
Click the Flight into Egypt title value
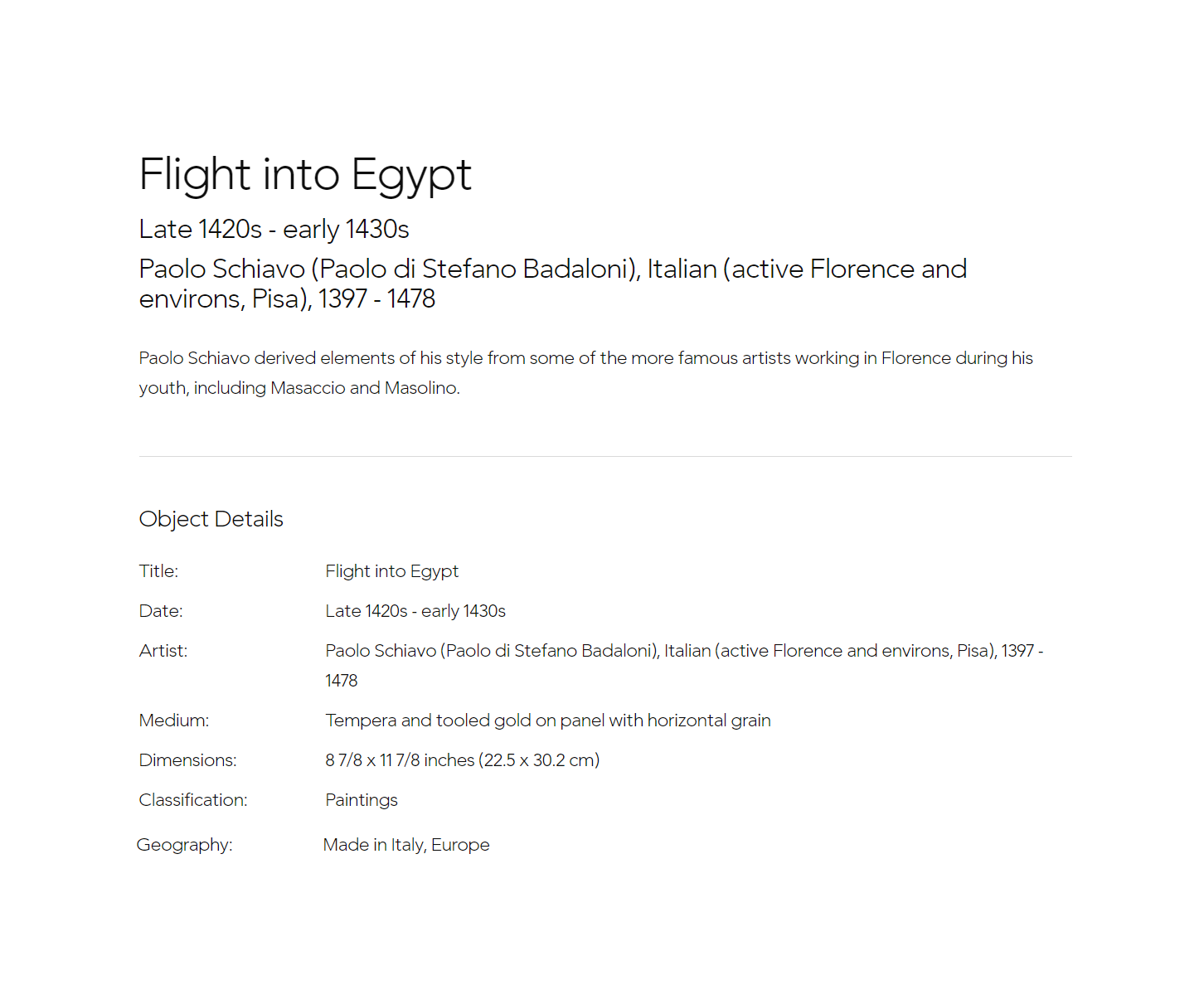392,571
